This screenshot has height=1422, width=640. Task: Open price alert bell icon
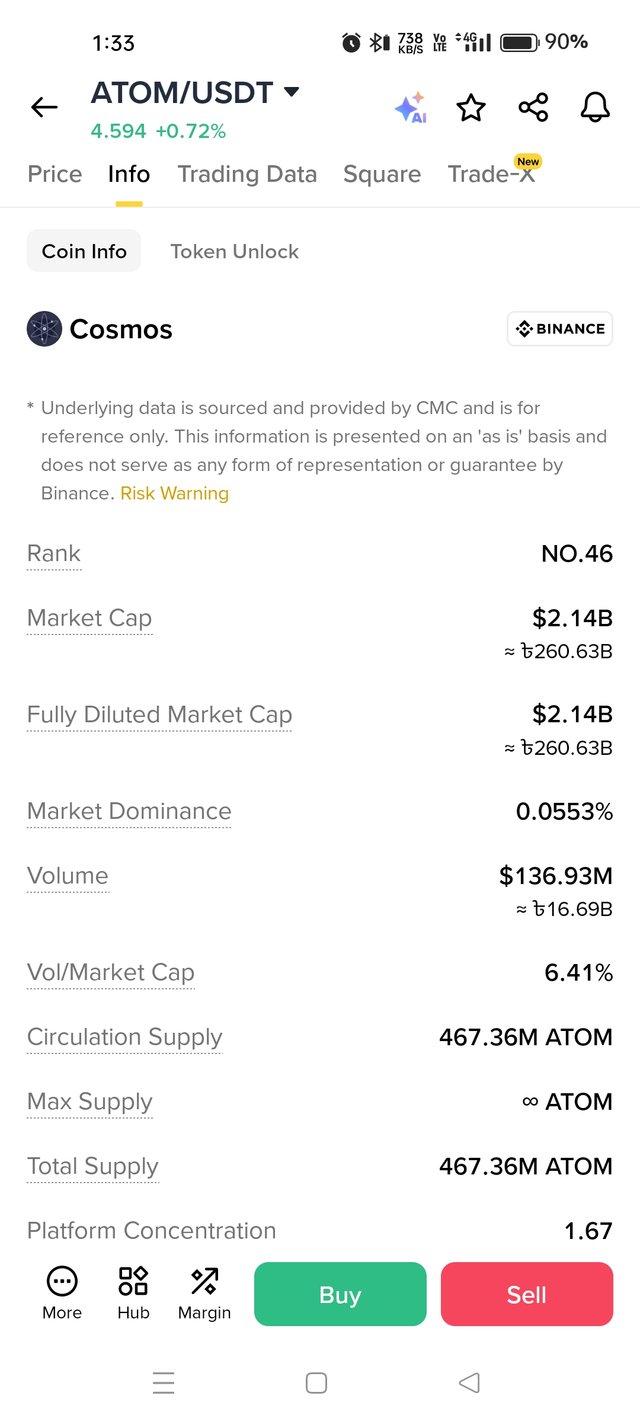tap(595, 107)
